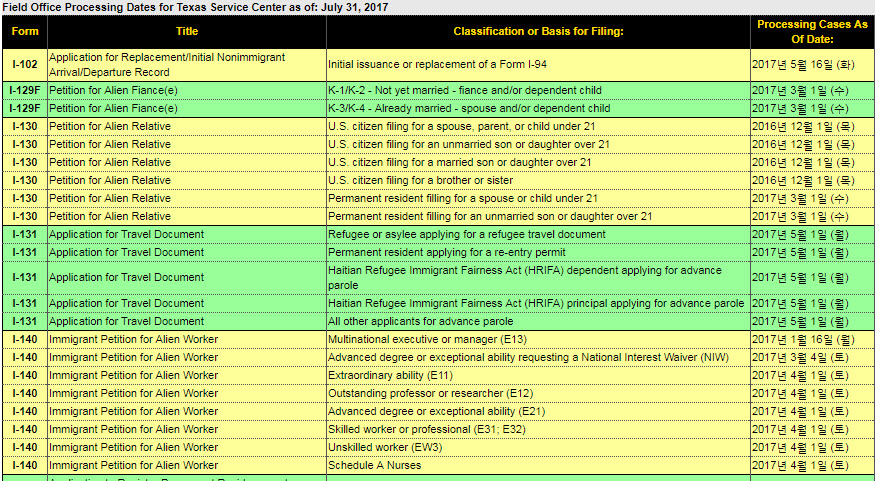
Task: Select date in 'All other applicants' row
Action: click(x=800, y=321)
